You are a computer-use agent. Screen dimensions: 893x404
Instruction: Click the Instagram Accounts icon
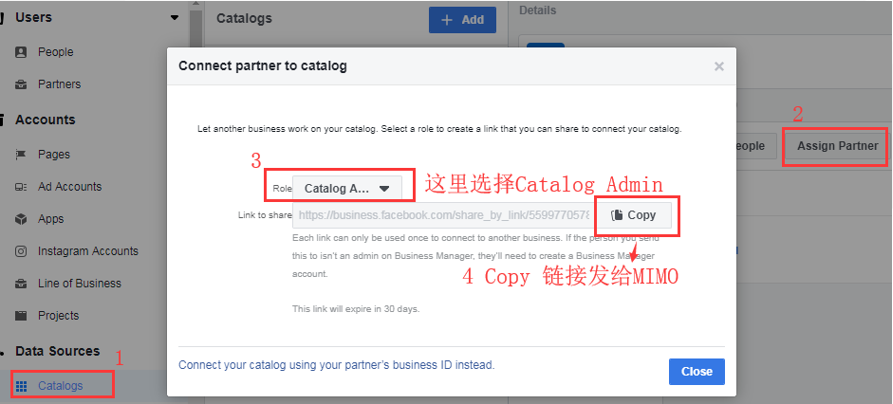coord(21,251)
